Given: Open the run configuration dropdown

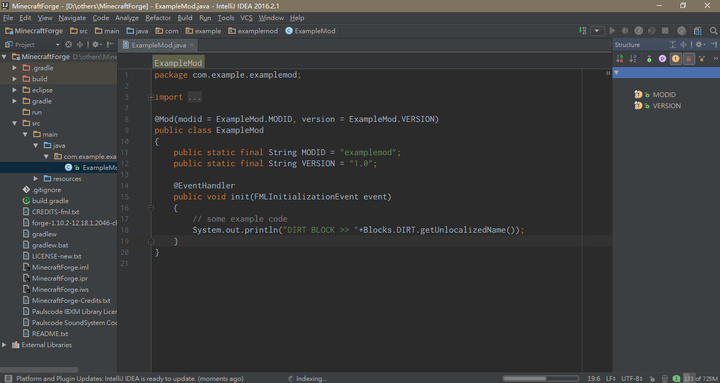Looking at the screenshot, I should [x=597, y=31].
